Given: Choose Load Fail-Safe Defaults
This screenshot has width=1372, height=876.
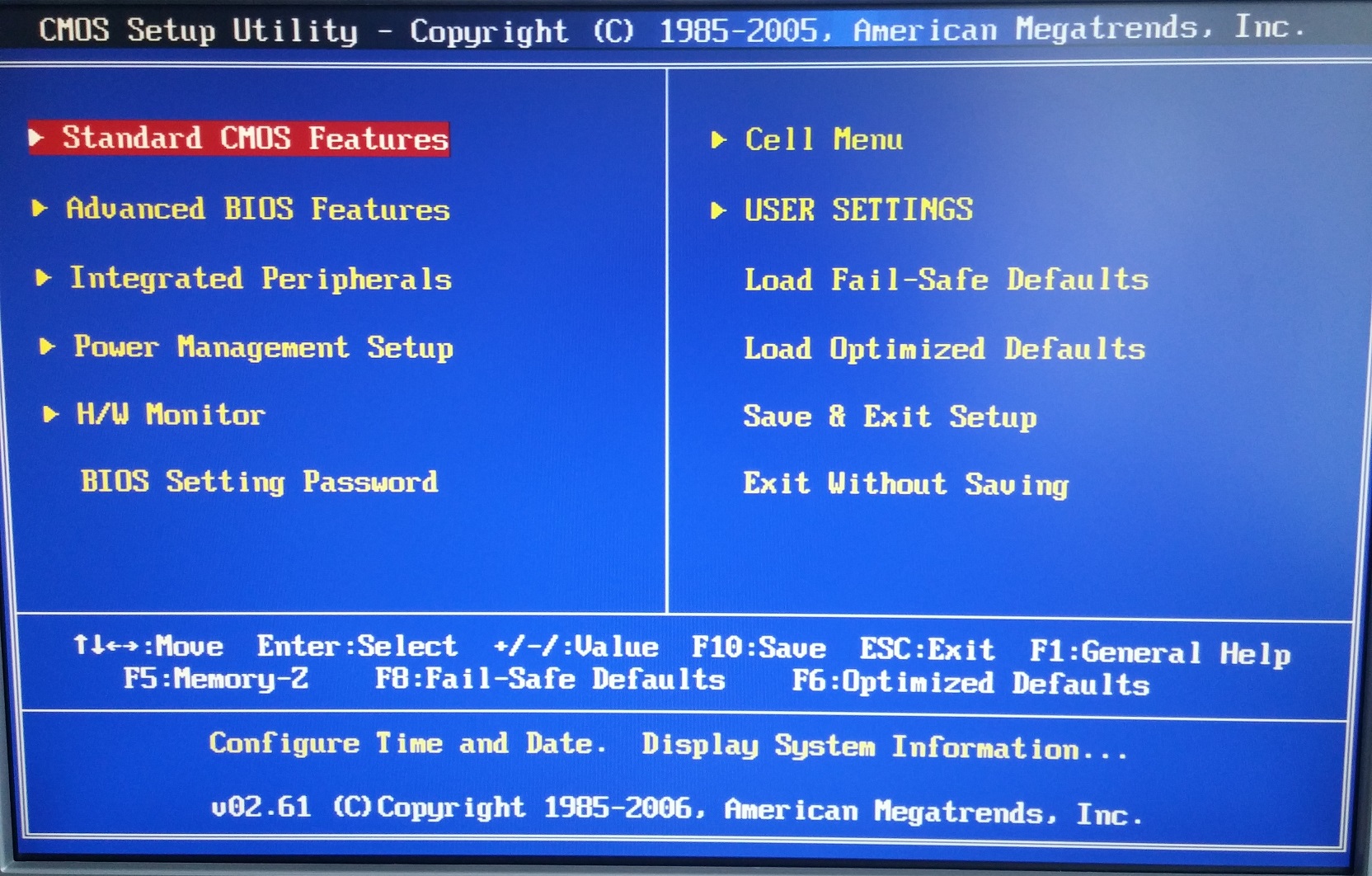Looking at the screenshot, I should [946, 280].
